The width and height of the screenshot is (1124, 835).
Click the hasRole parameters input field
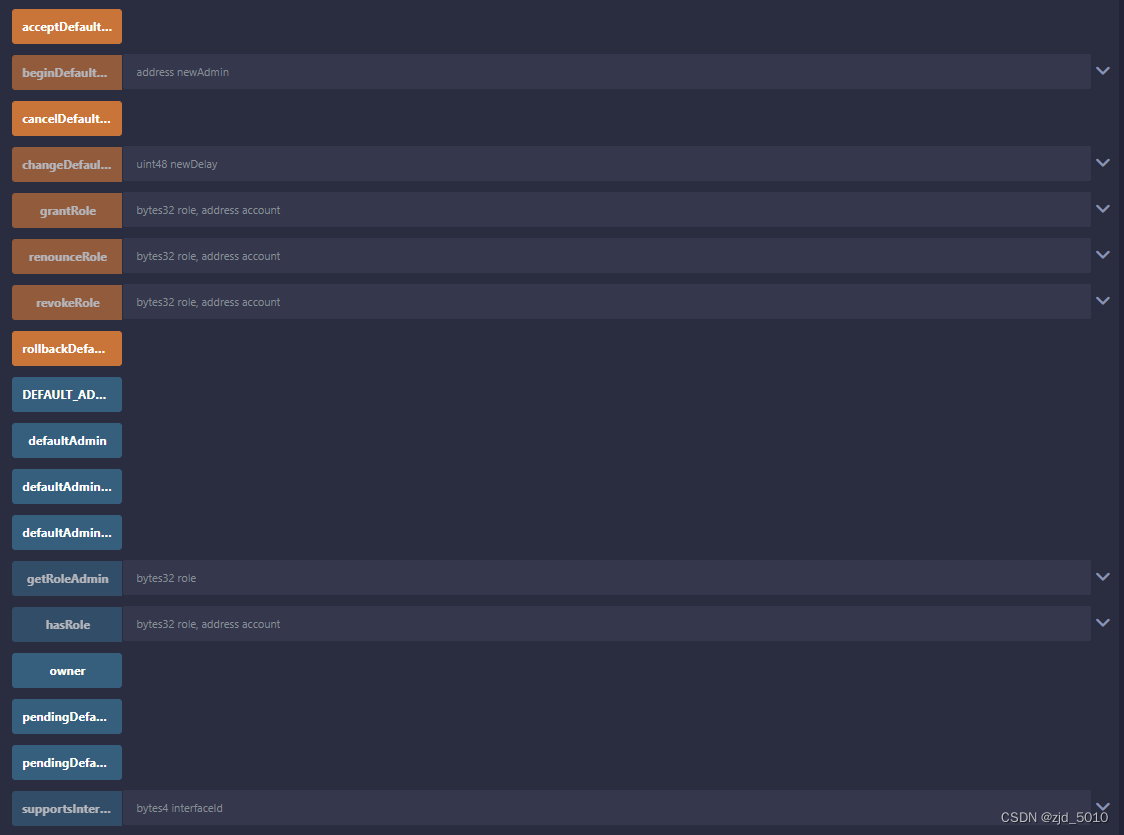tap(606, 624)
